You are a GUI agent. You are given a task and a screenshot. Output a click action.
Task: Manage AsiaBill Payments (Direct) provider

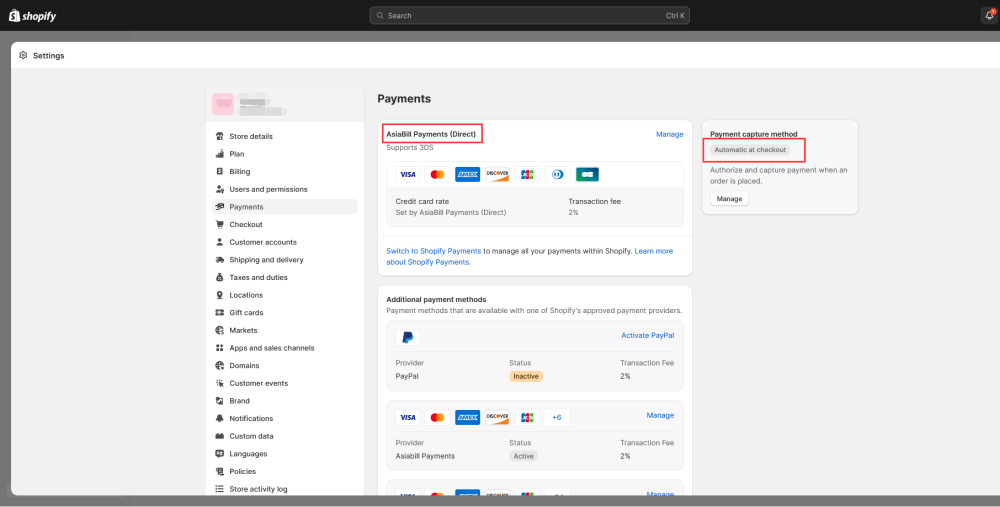[670, 135]
